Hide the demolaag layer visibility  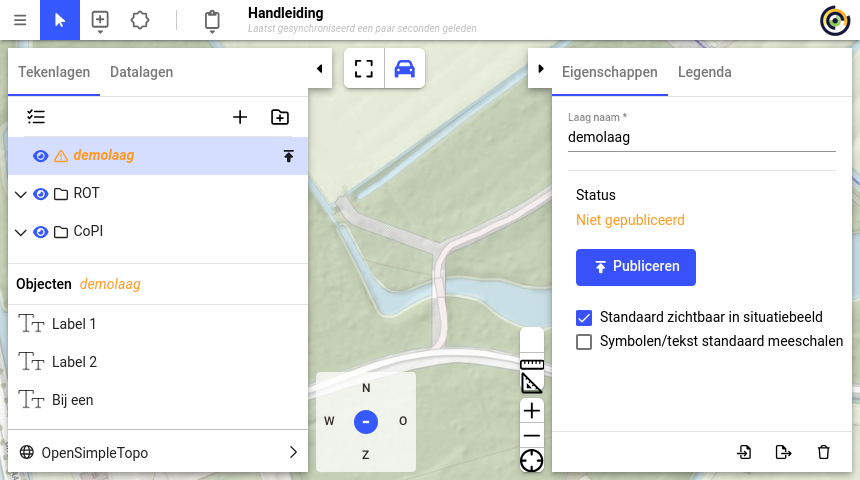click(x=41, y=156)
